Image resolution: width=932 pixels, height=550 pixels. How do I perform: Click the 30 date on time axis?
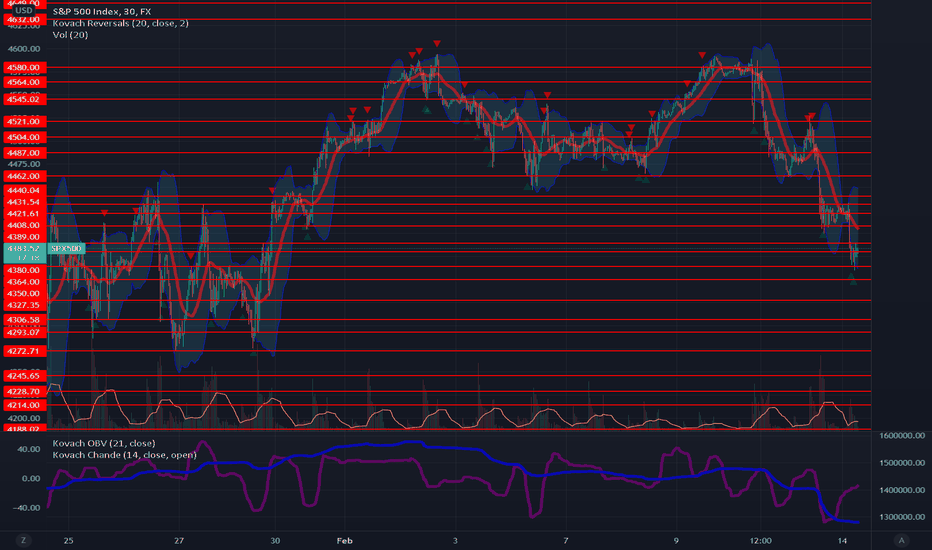[275, 540]
